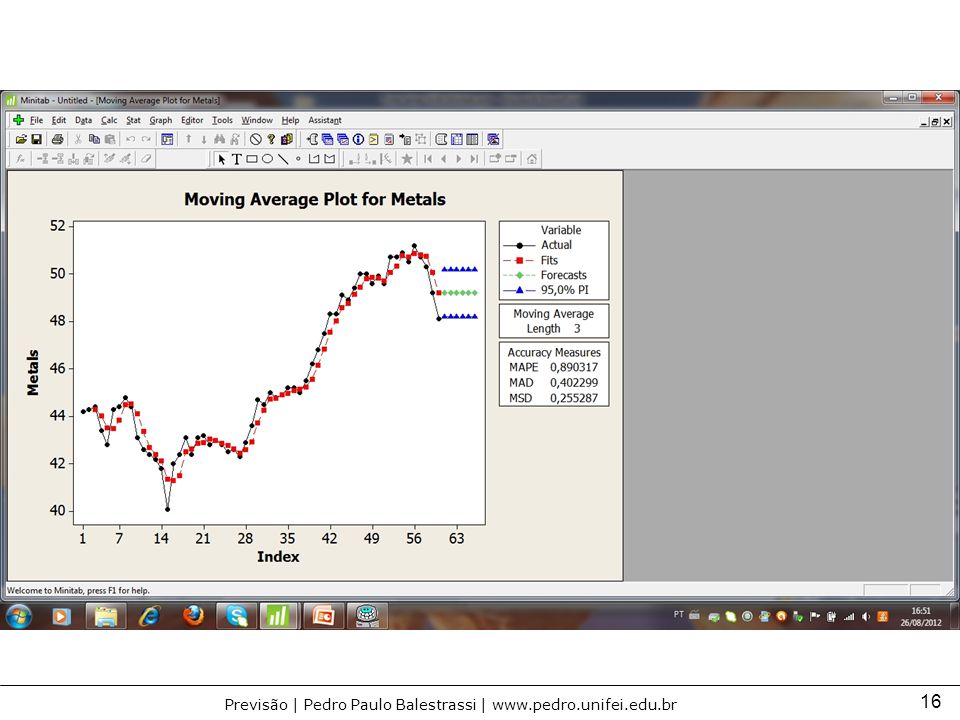The height and width of the screenshot is (720, 960).
Task: Click the Show Graphs Folder icon
Action: [x=343, y=140]
